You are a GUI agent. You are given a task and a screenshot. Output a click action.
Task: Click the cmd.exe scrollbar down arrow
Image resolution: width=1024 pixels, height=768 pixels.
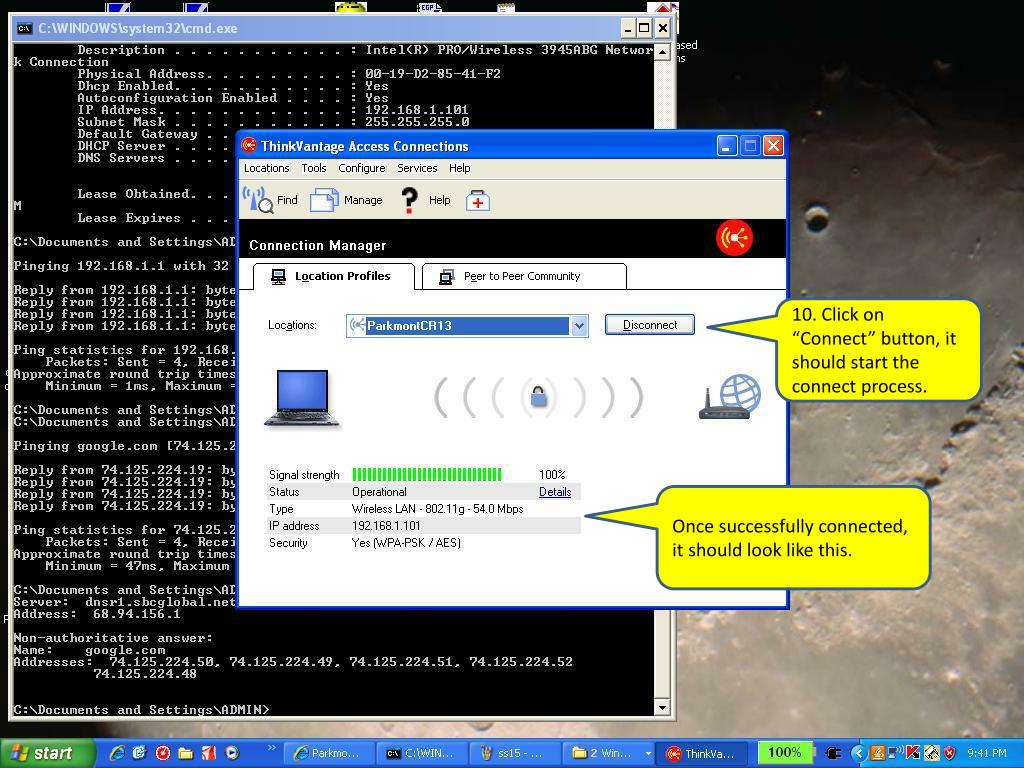point(662,707)
